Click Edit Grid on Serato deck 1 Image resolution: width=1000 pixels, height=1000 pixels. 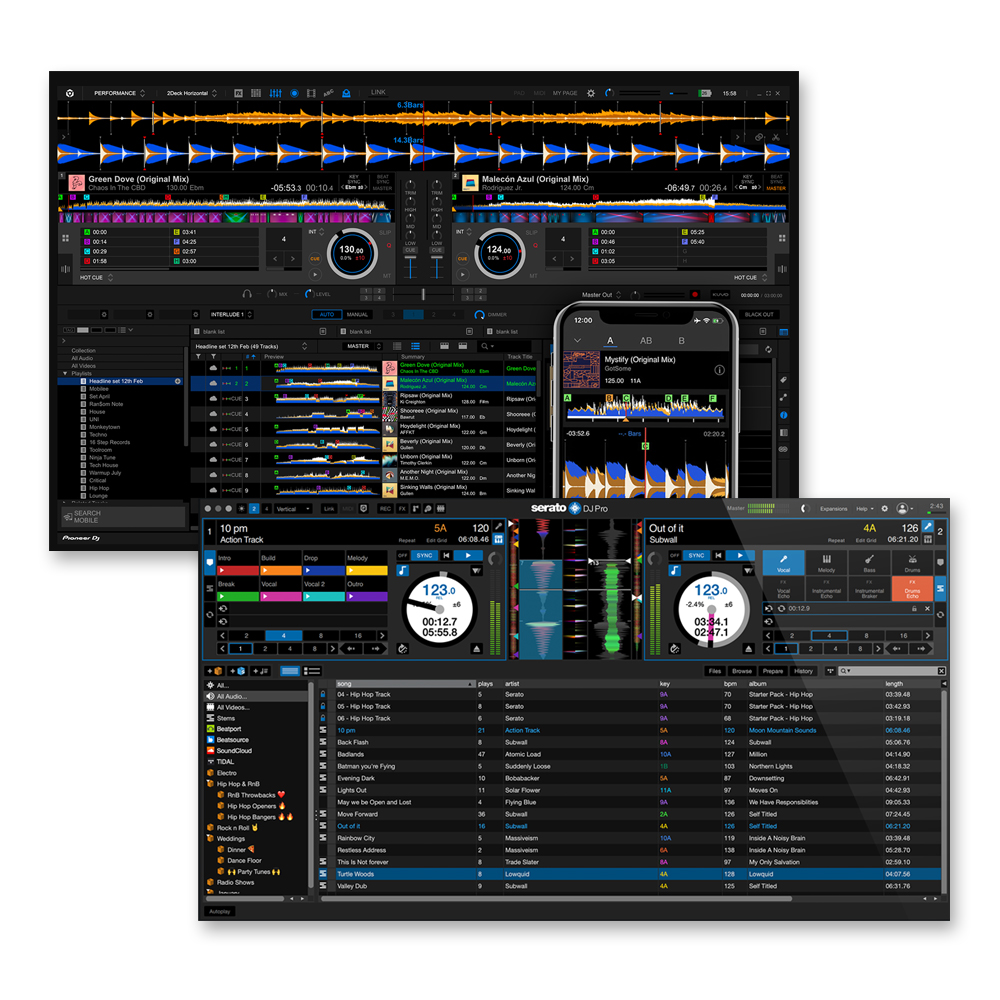436,541
